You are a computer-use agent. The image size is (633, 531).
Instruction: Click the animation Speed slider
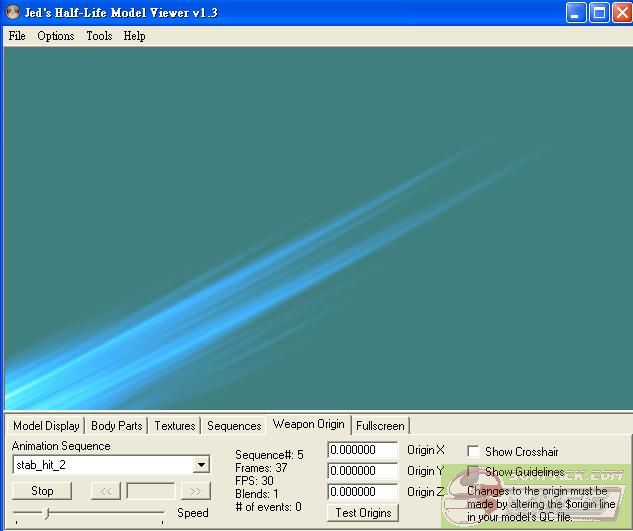pyautogui.click(x=88, y=513)
